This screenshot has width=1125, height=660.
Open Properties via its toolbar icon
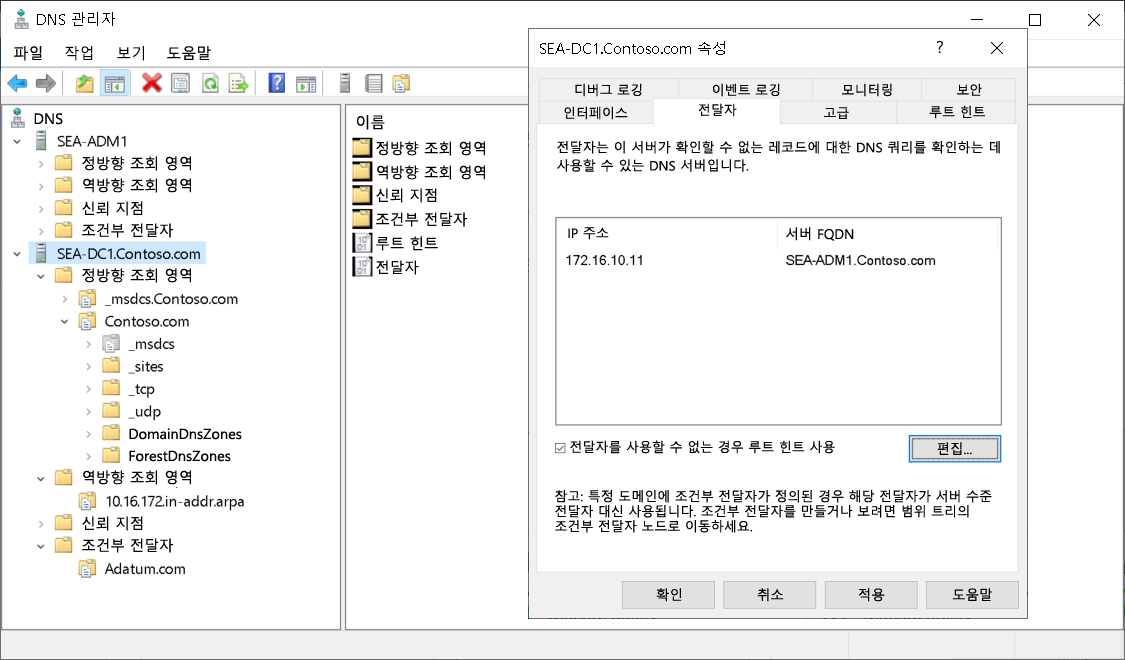(x=179, y=82)
